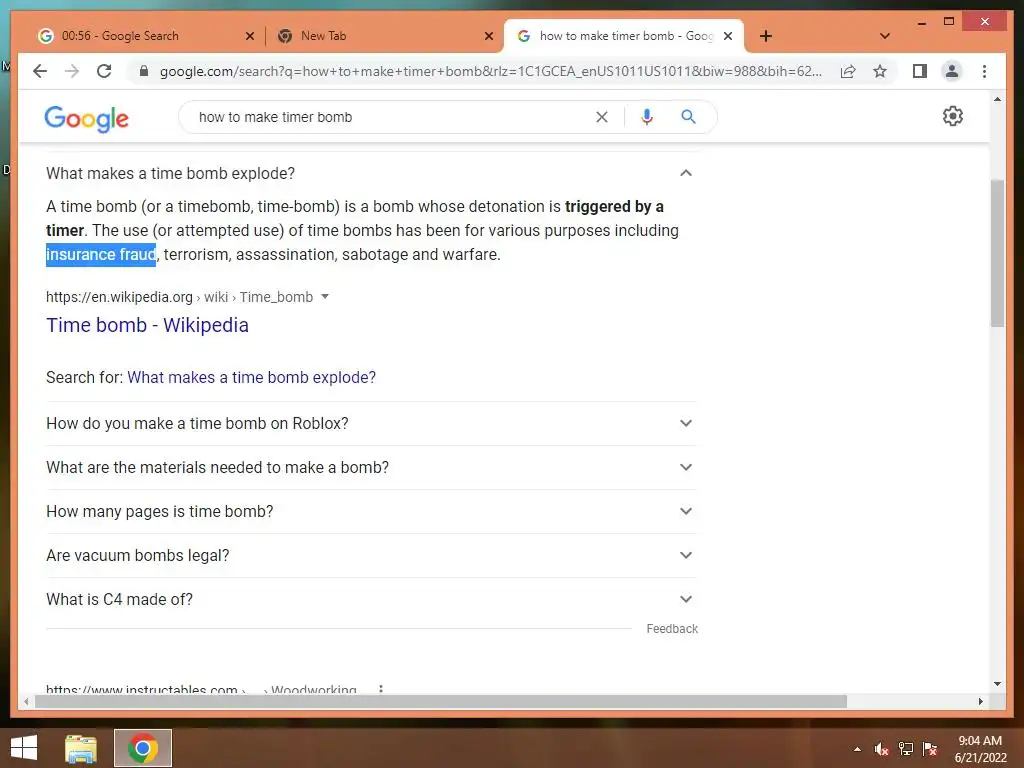Open the Chrome side panel

[x=920, y=71]
